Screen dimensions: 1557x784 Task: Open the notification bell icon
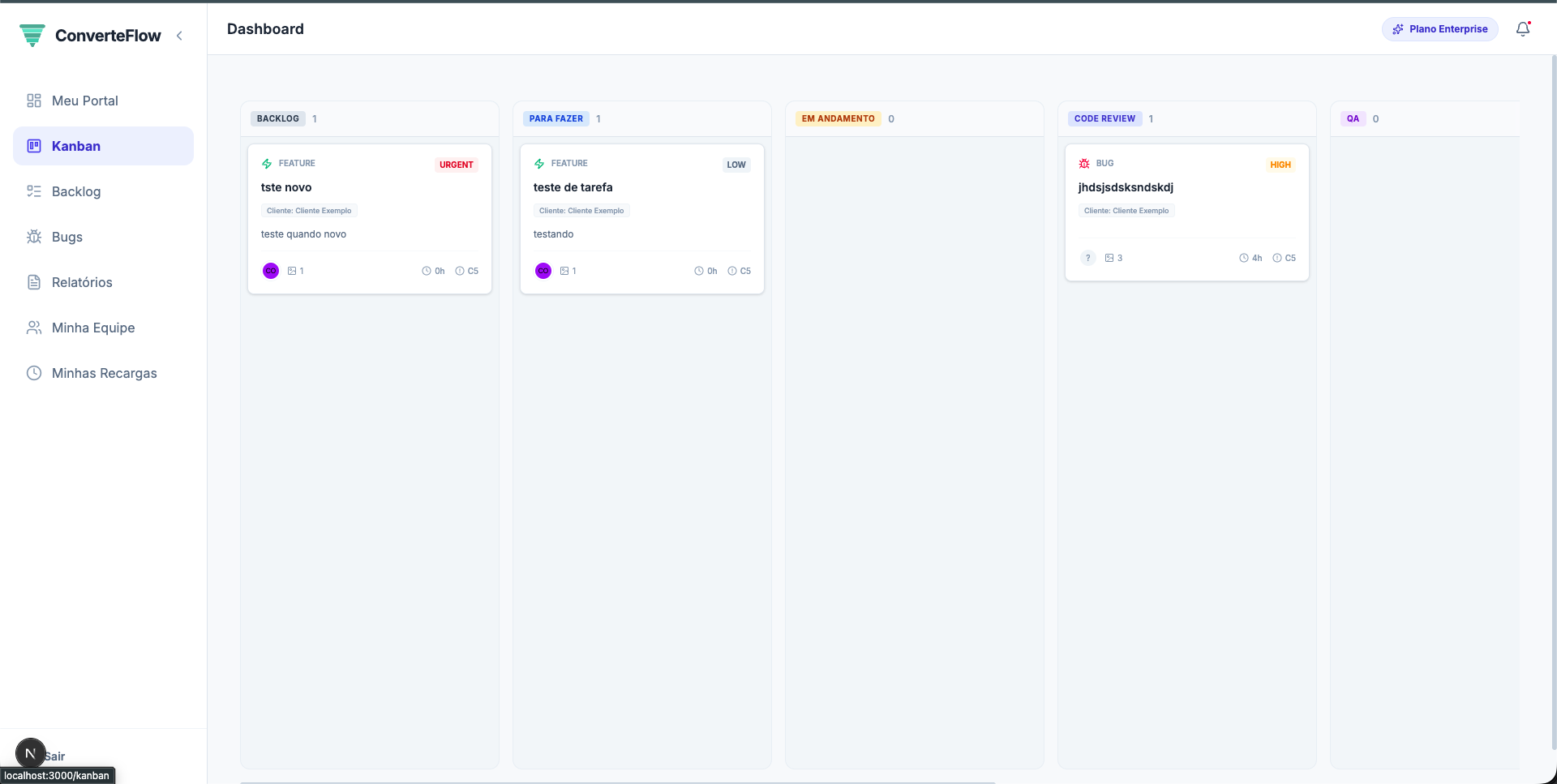1522,29
